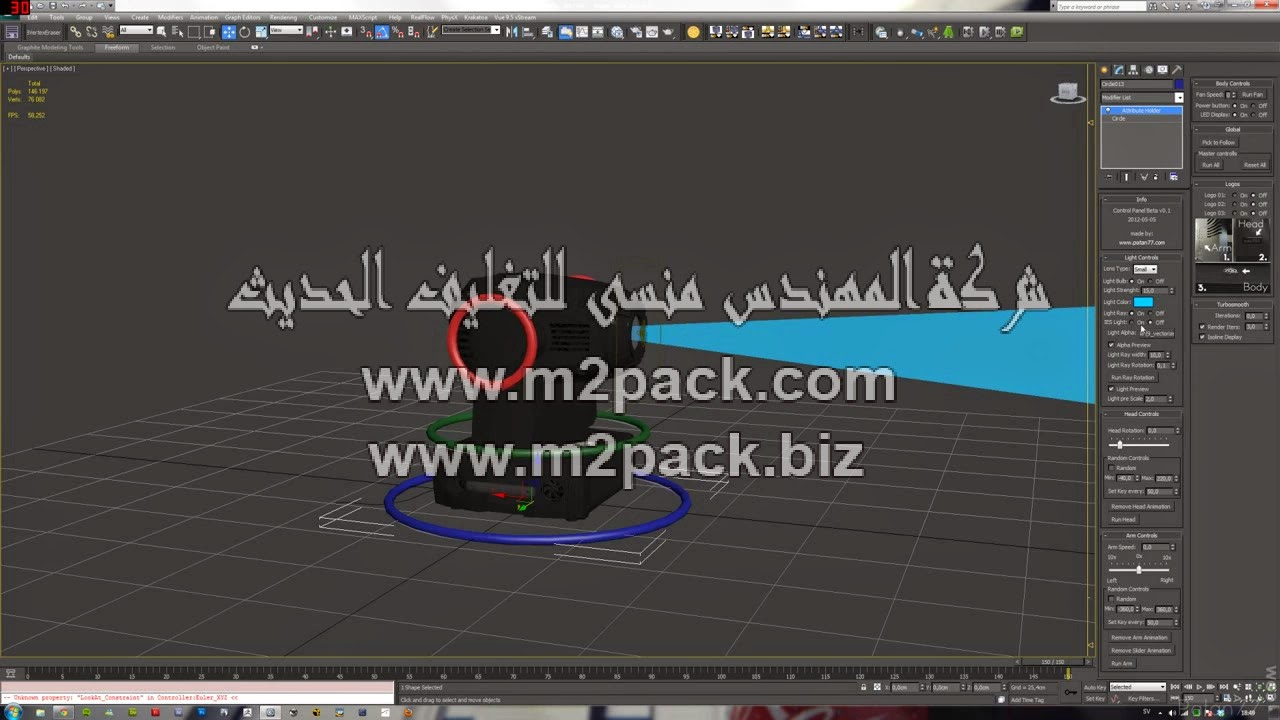Toggle Angle Snap in the toolbar
Screen dimensions: 1280x720
point(382,32)
